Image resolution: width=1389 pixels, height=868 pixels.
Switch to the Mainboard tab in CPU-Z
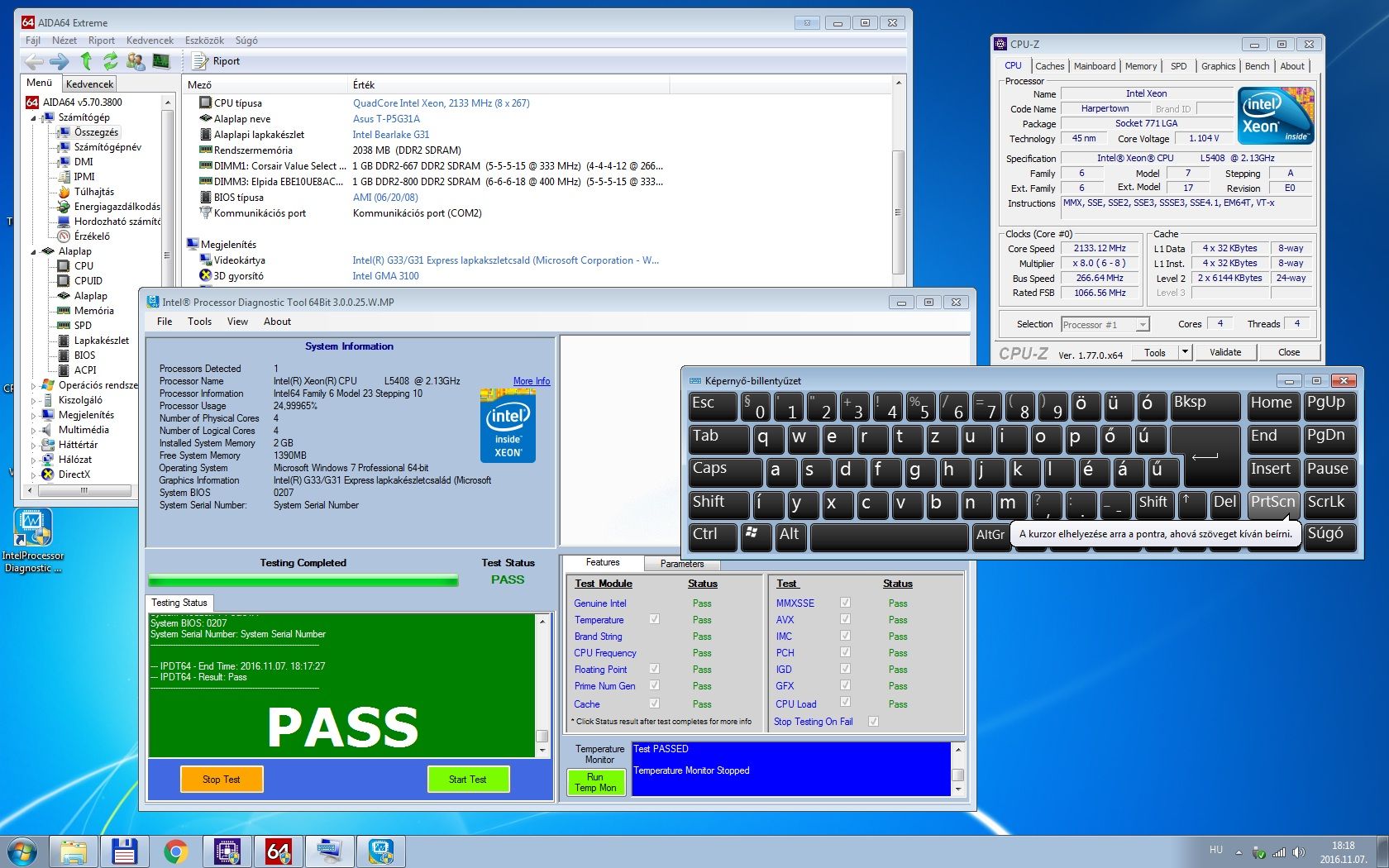click(1095, 66)
